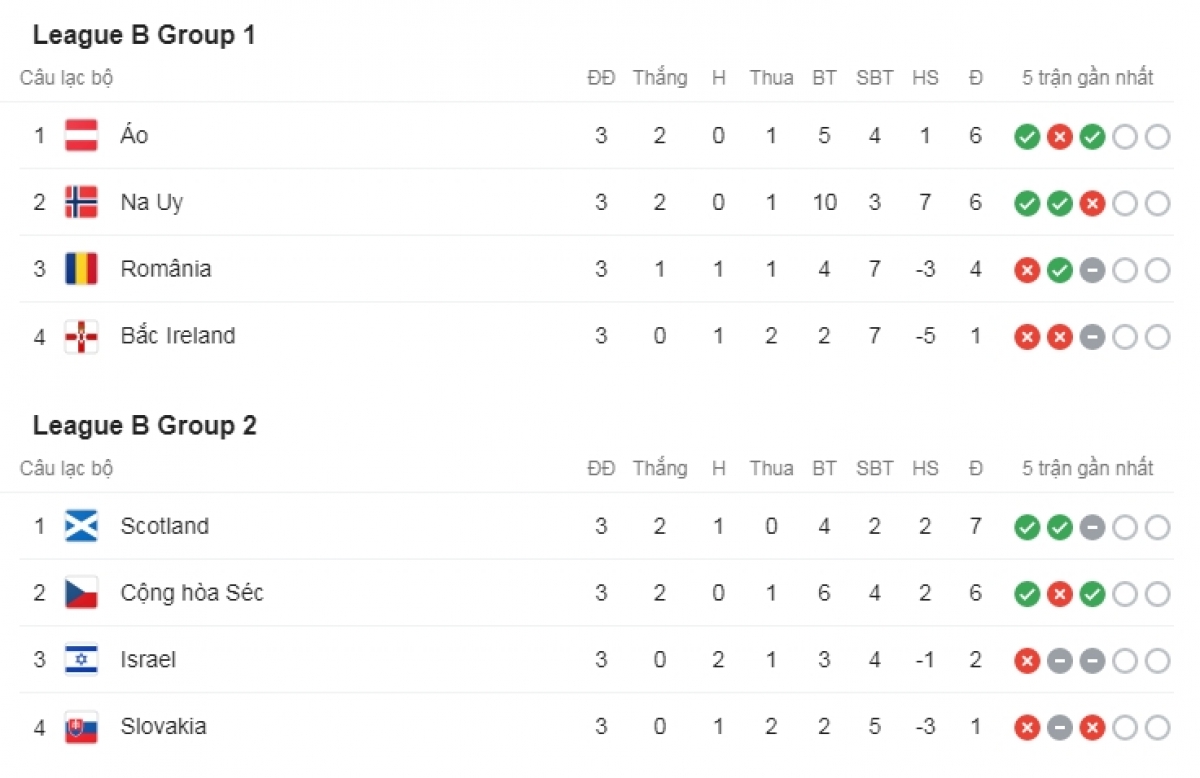Click România's gray draw indicator
Screen dimensions: 1200x778
(x=1092, y=271)
